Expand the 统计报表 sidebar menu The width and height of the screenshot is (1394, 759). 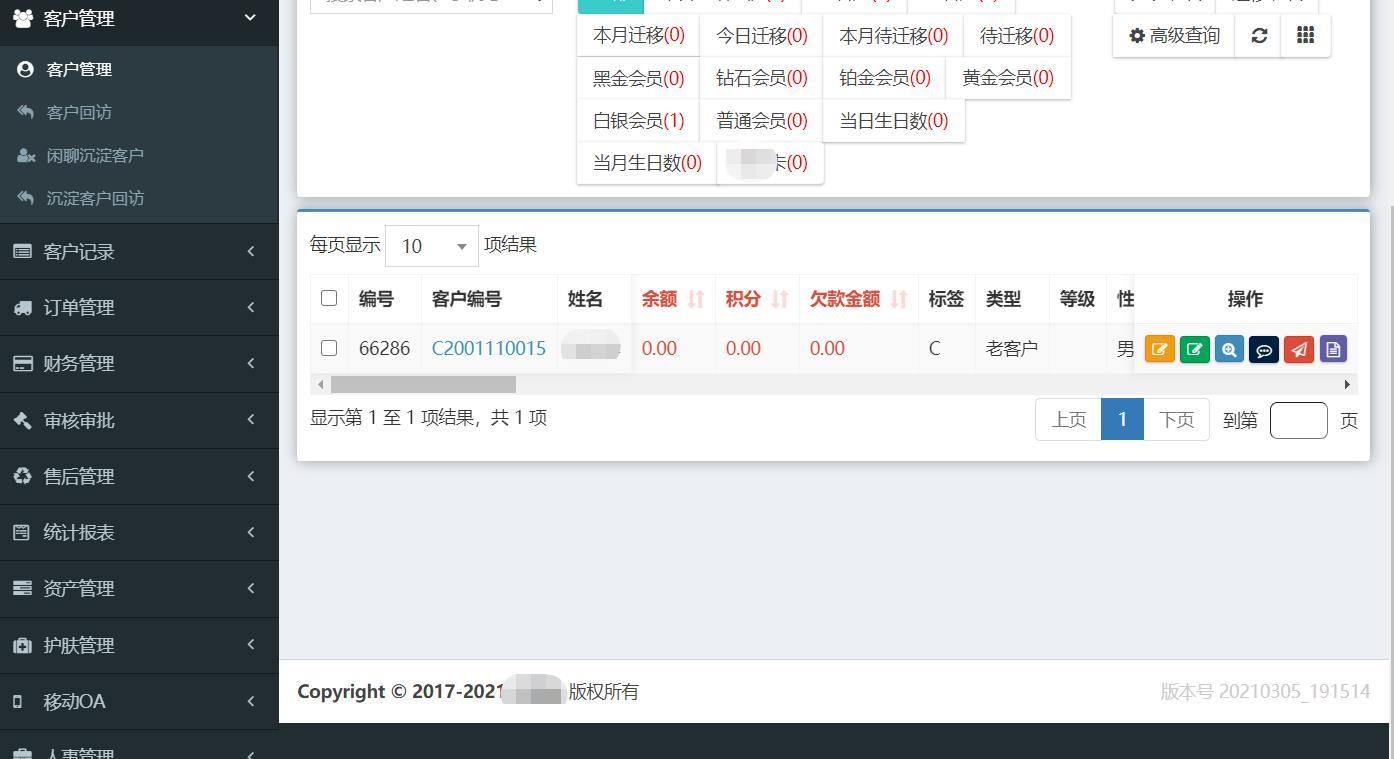click(x=139, y=533)
